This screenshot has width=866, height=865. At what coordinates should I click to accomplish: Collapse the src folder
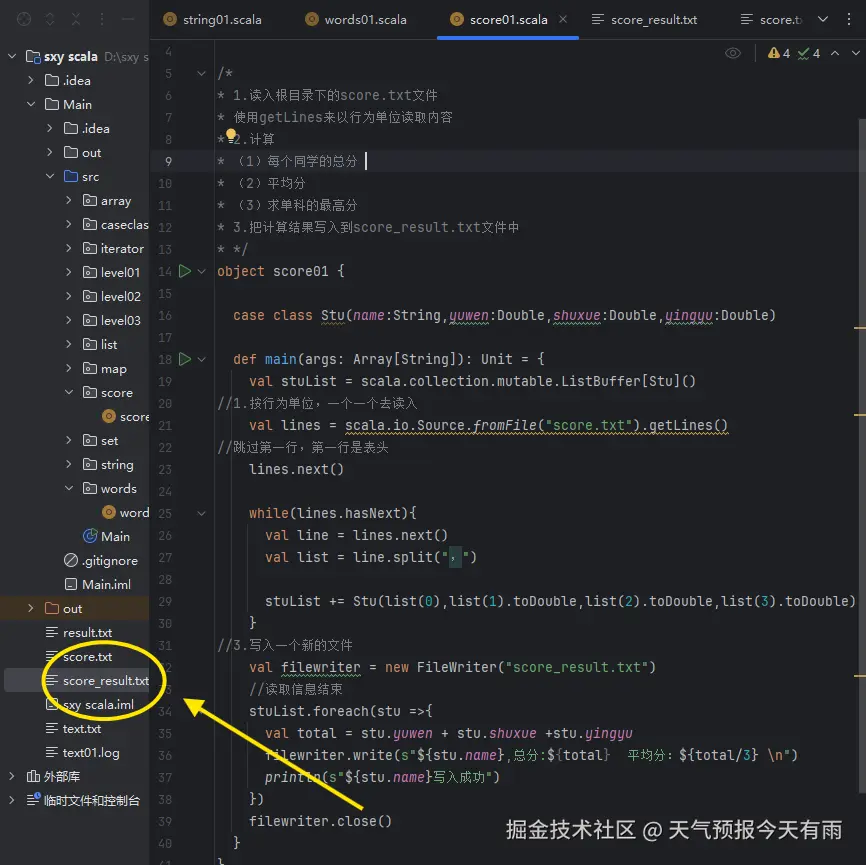tap(50, 176)
